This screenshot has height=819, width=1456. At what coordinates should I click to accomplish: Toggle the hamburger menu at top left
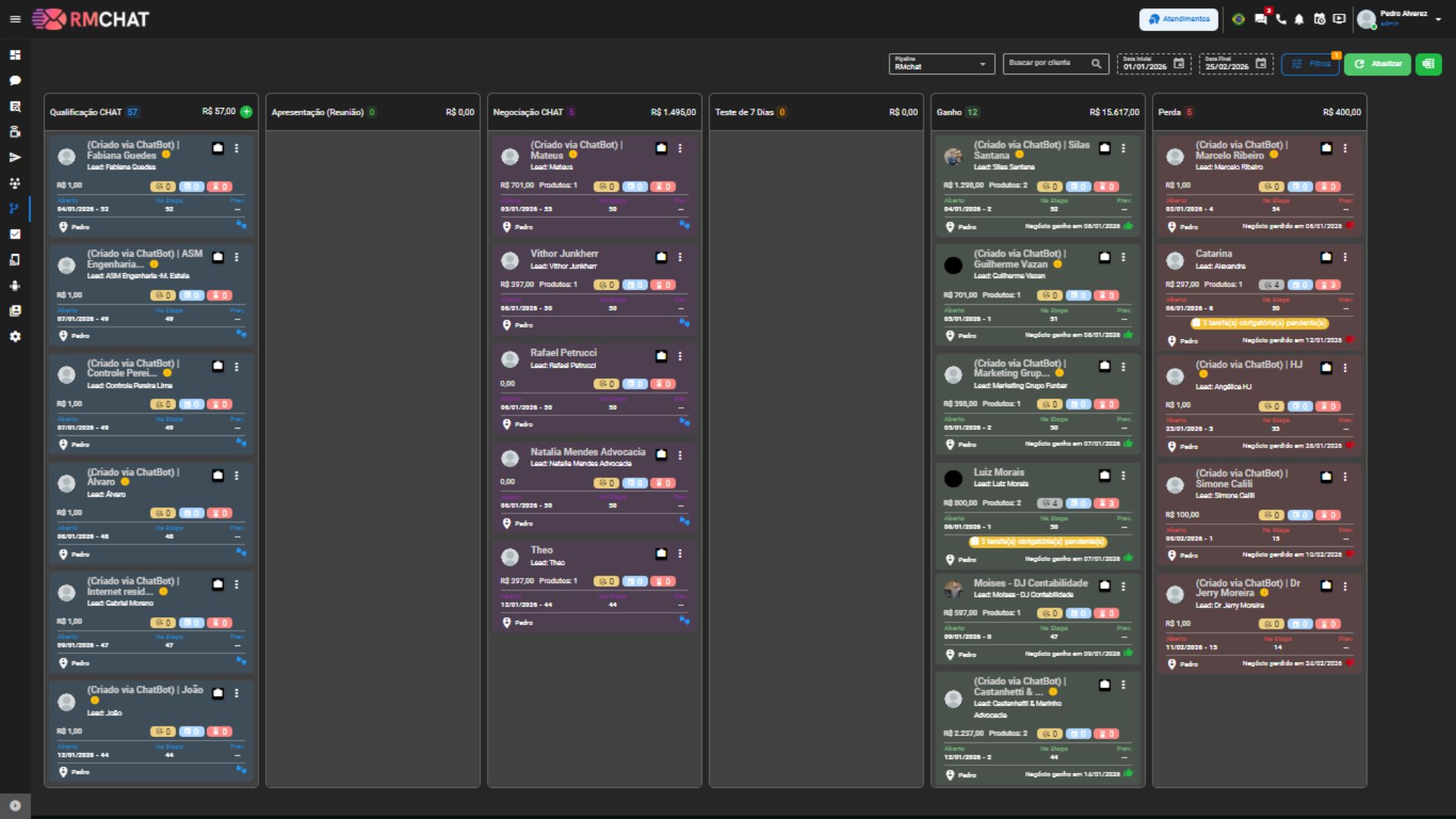(x=15, y=19)
